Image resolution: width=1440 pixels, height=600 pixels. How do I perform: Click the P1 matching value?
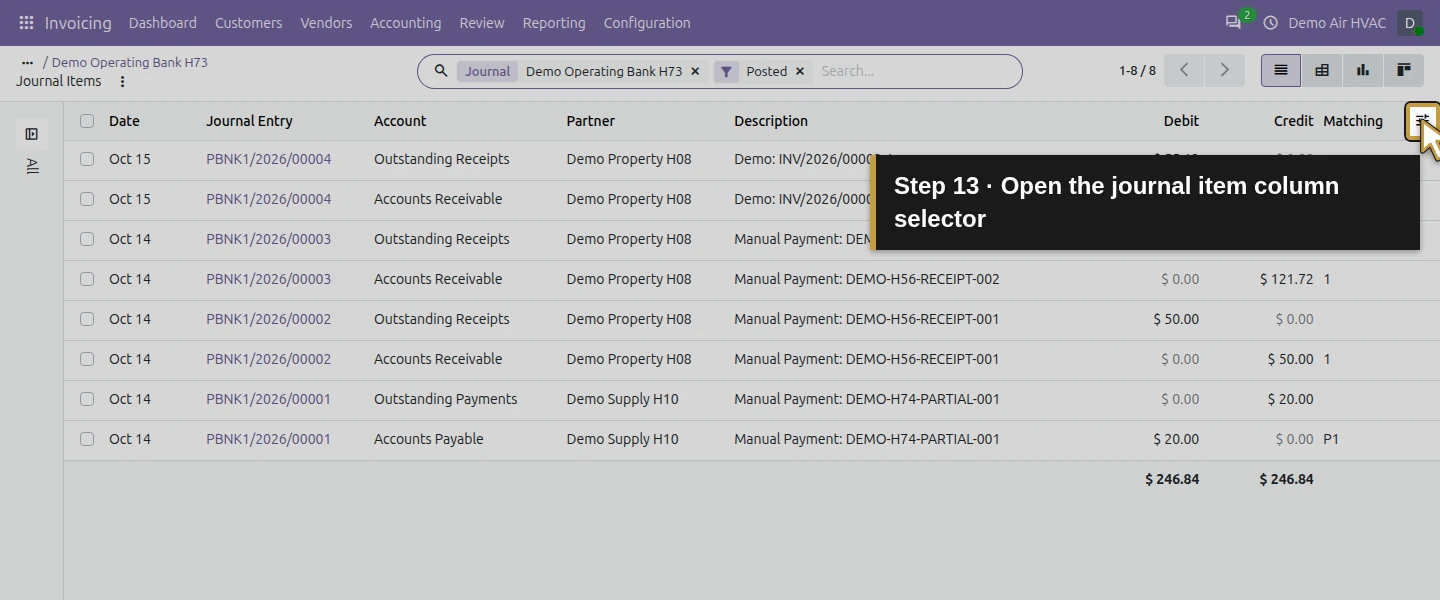click(x=1331, y=439)
